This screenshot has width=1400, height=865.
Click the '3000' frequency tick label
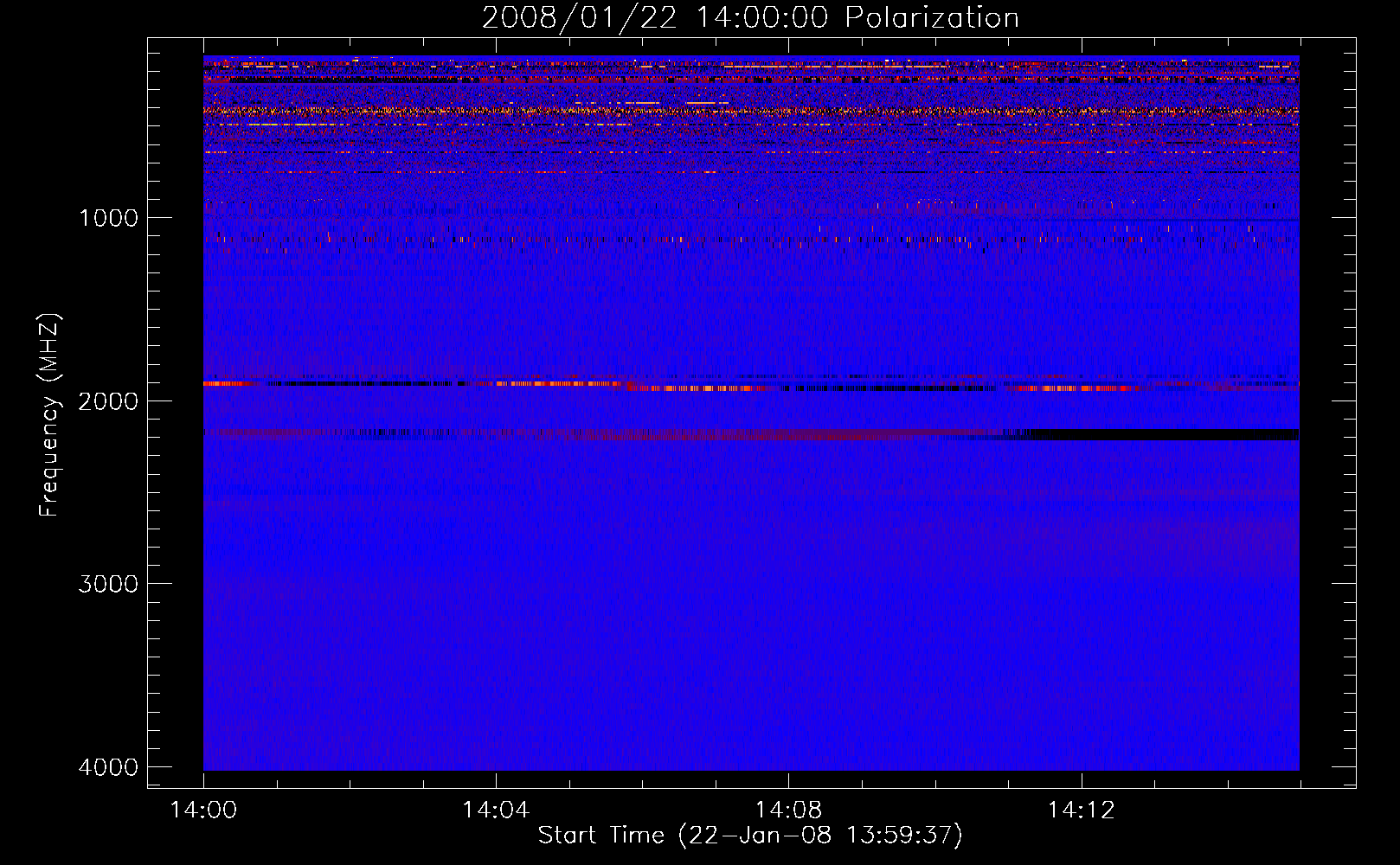108,584
